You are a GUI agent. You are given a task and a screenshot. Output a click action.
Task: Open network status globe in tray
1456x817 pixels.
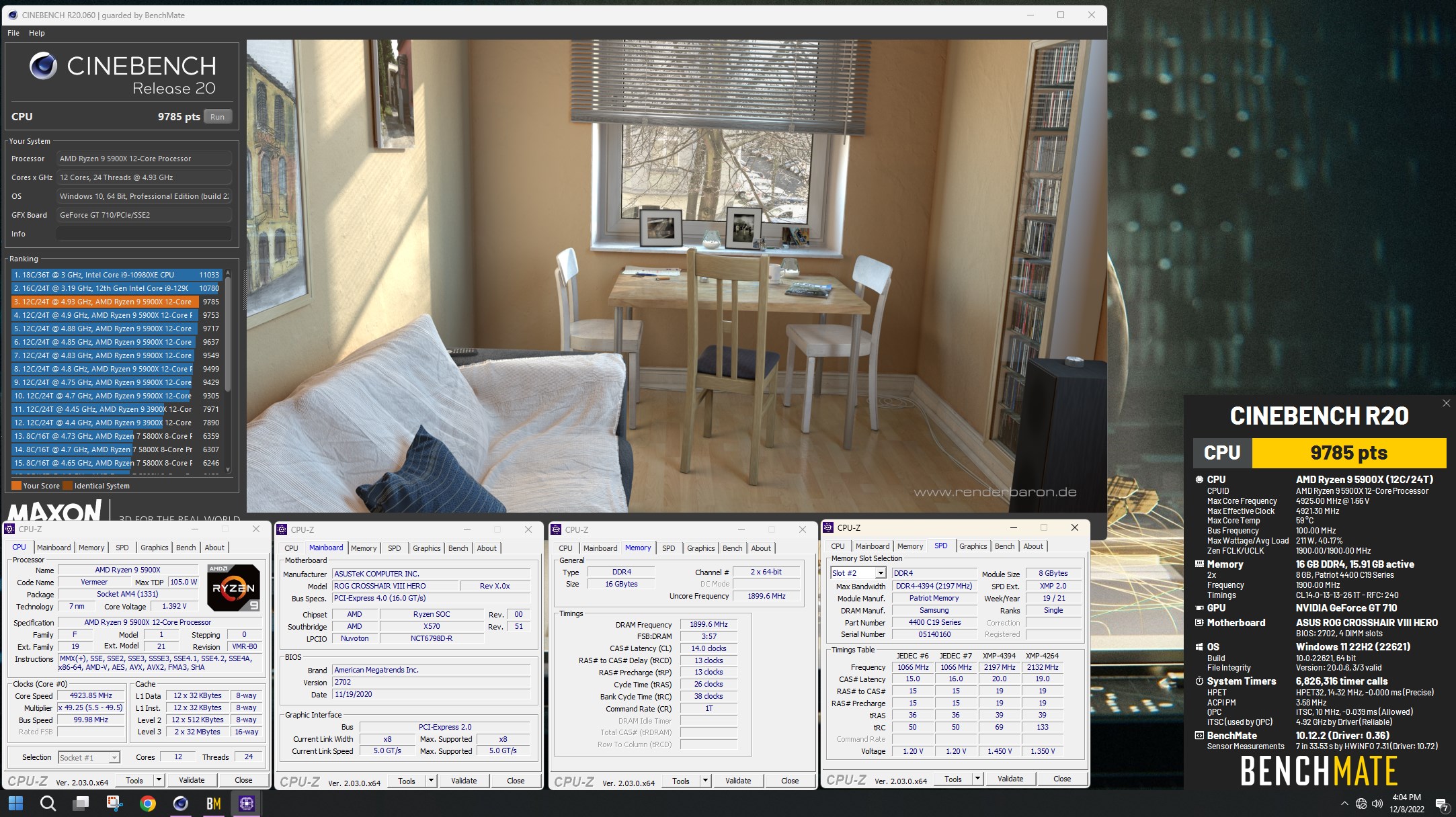coord(1361,804)
